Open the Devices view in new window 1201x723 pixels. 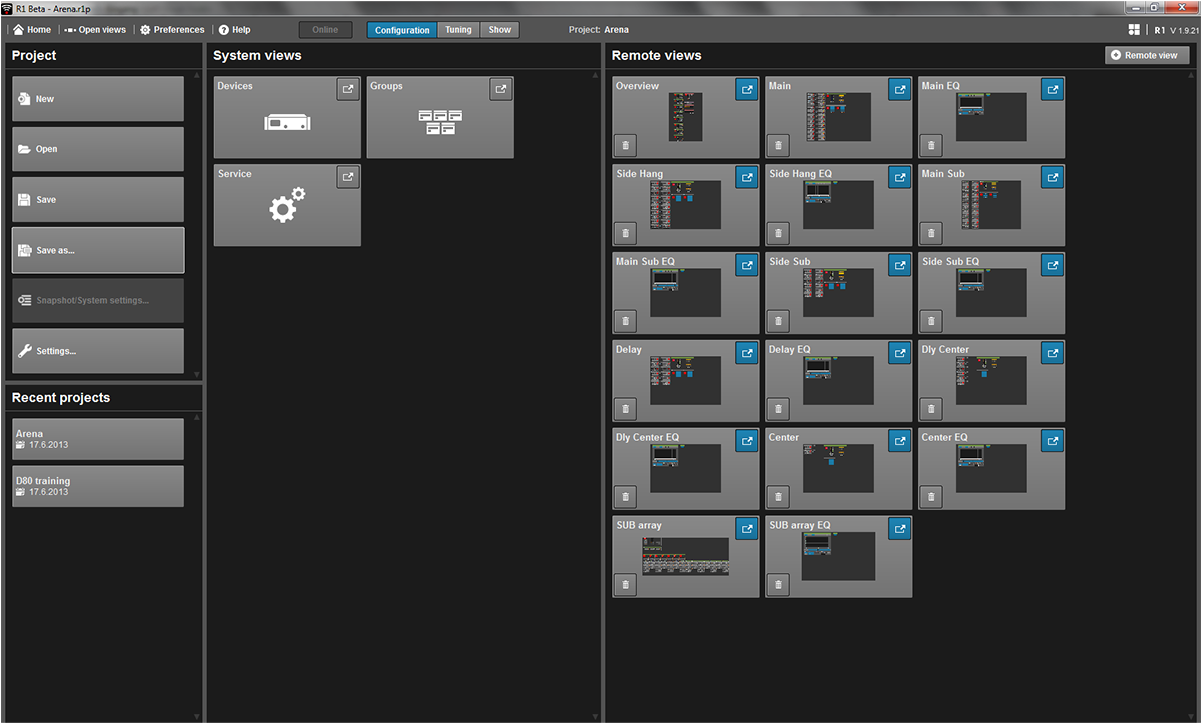347,90
